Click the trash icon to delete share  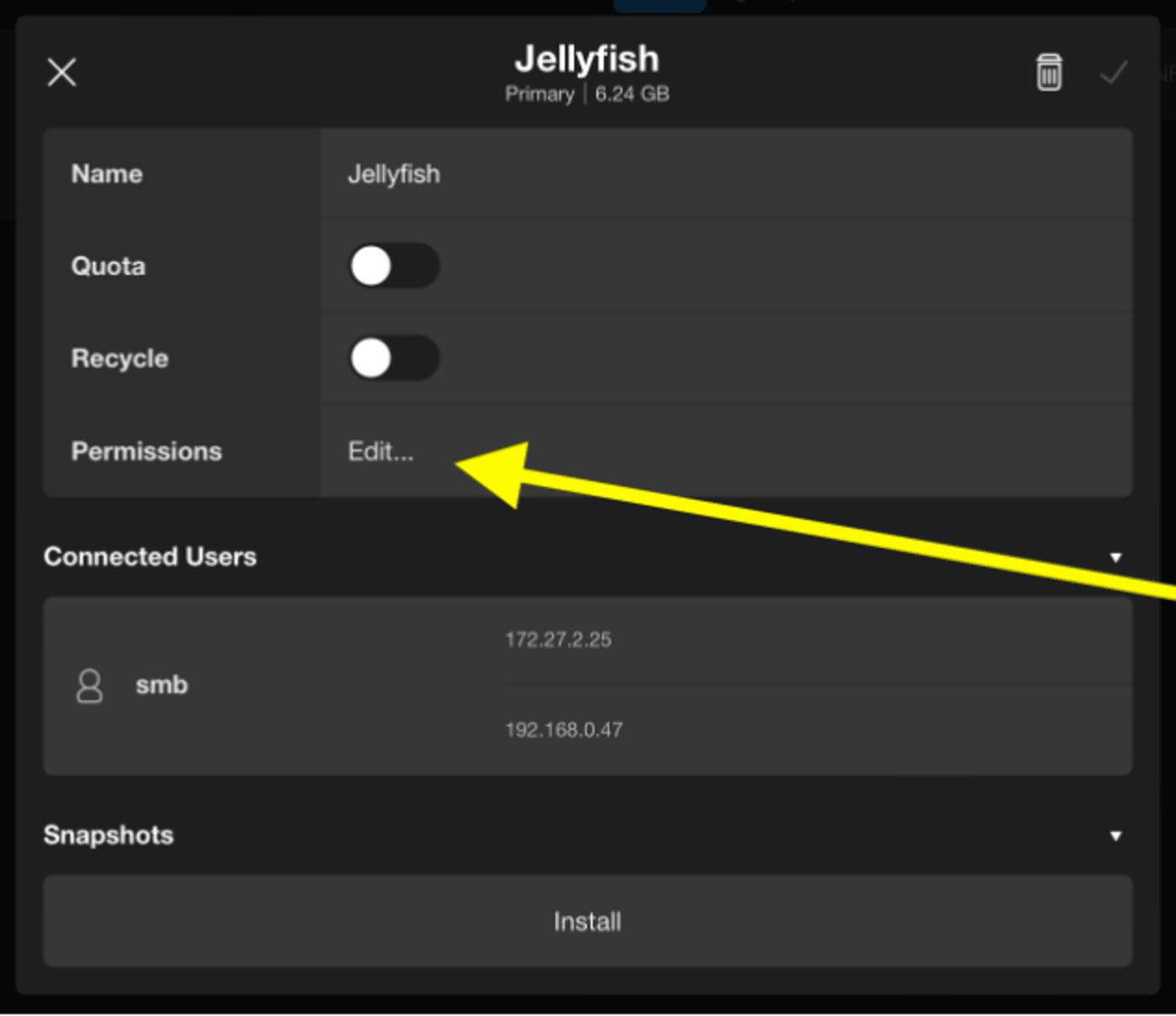[x=1048, y=72]
